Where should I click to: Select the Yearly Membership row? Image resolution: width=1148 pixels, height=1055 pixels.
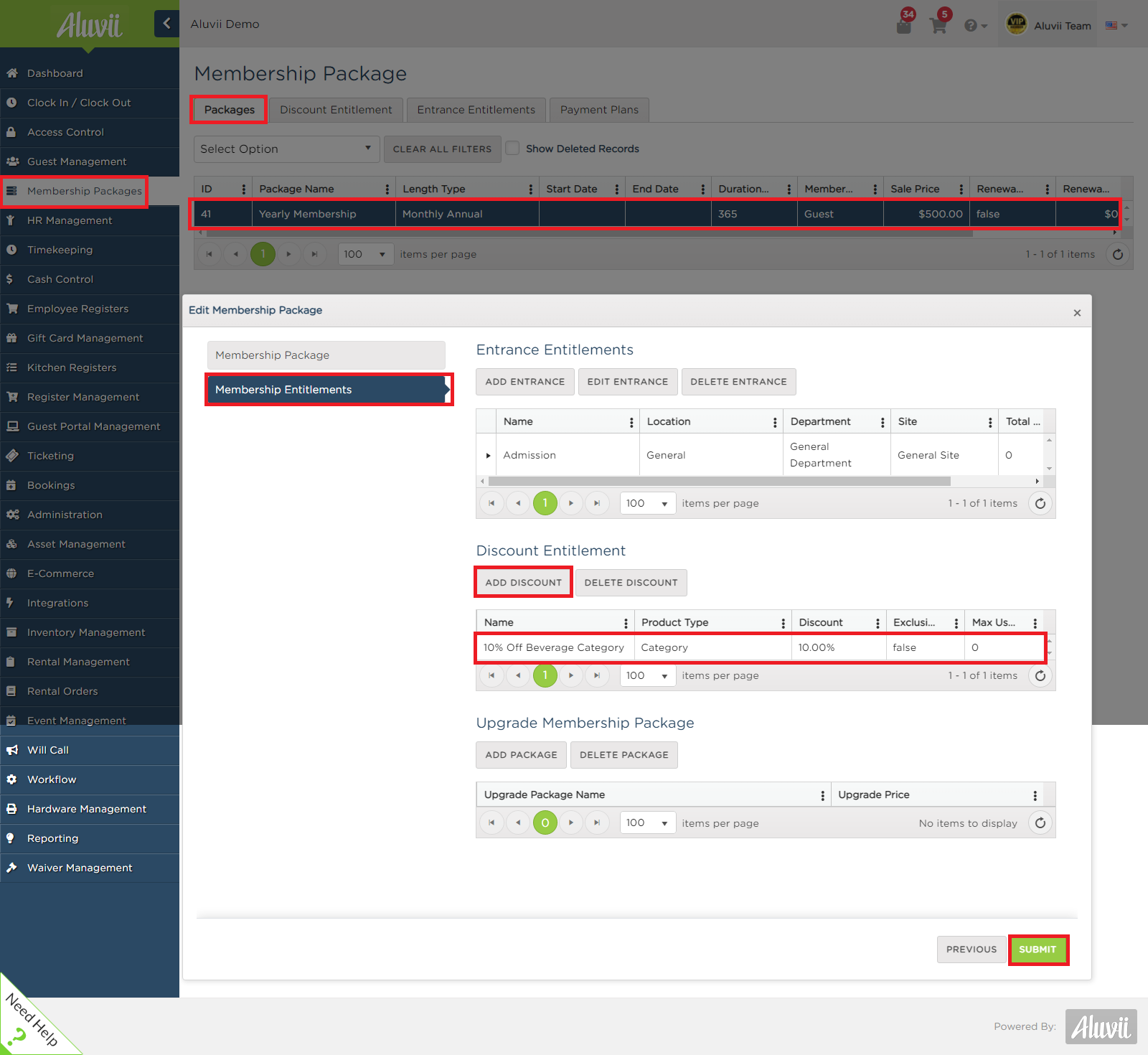click(x=657, y=214)
